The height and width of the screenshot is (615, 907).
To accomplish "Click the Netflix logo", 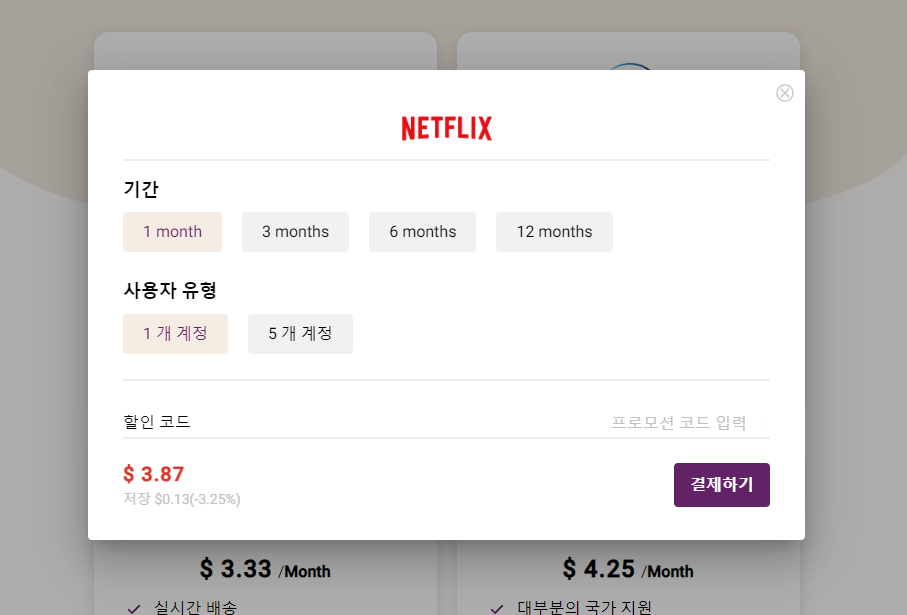I will [x=447, y=128].
